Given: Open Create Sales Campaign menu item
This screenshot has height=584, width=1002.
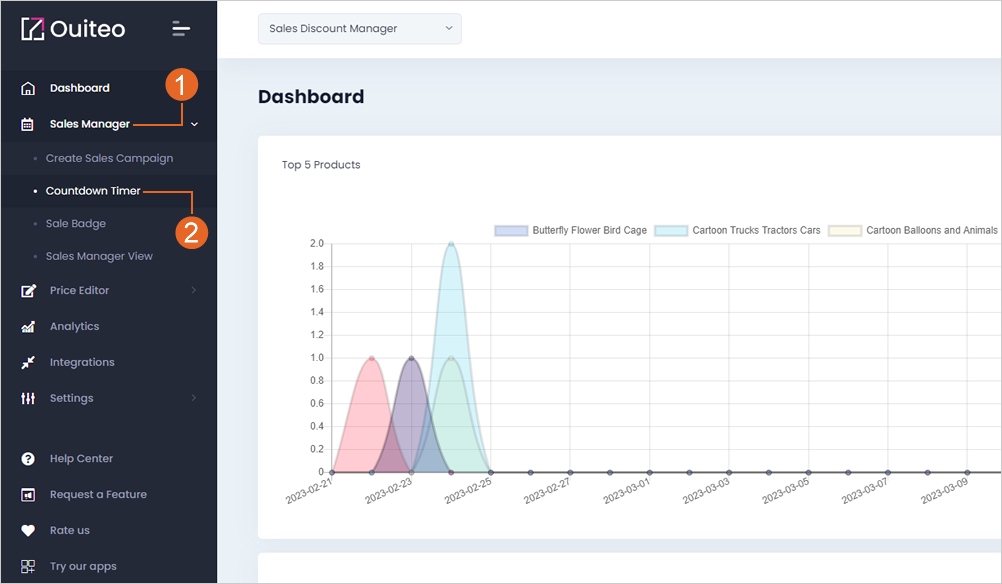Looking at the screenshot, I should 109,158.
